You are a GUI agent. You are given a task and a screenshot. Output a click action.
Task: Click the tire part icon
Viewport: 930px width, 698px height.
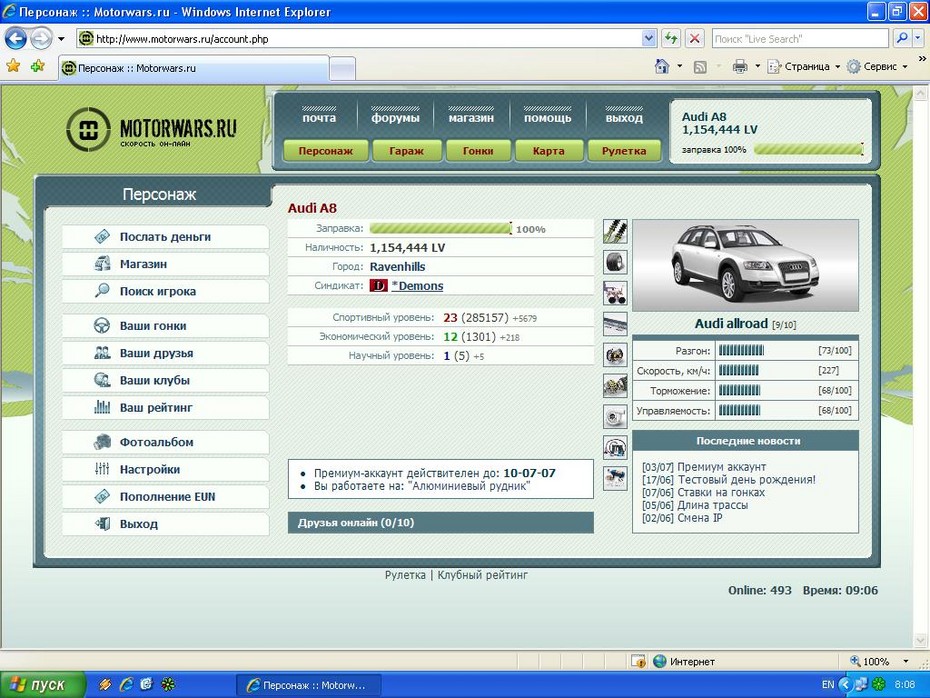[615, 262]
